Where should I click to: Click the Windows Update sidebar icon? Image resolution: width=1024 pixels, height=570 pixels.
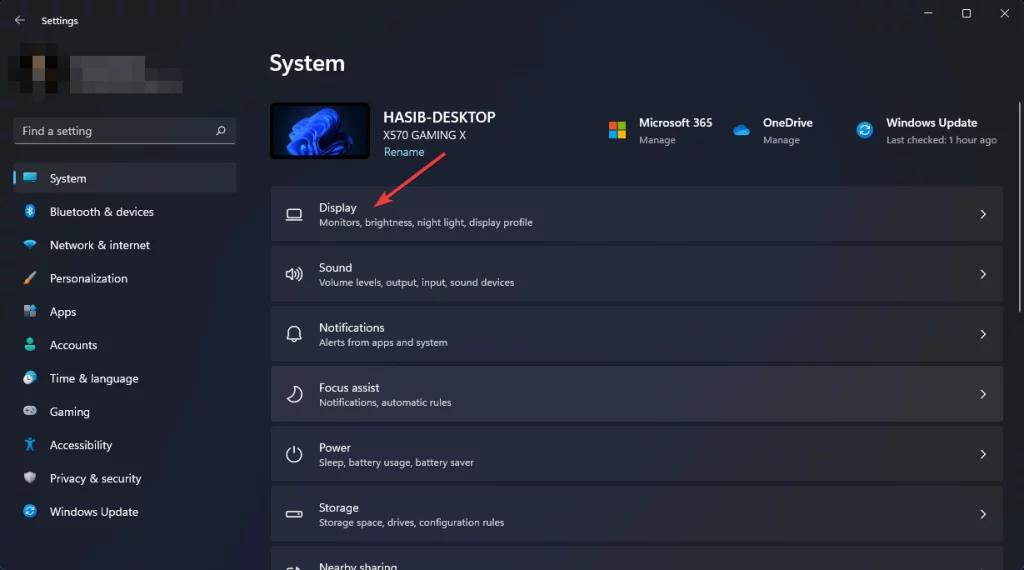[x=30, y=511]
